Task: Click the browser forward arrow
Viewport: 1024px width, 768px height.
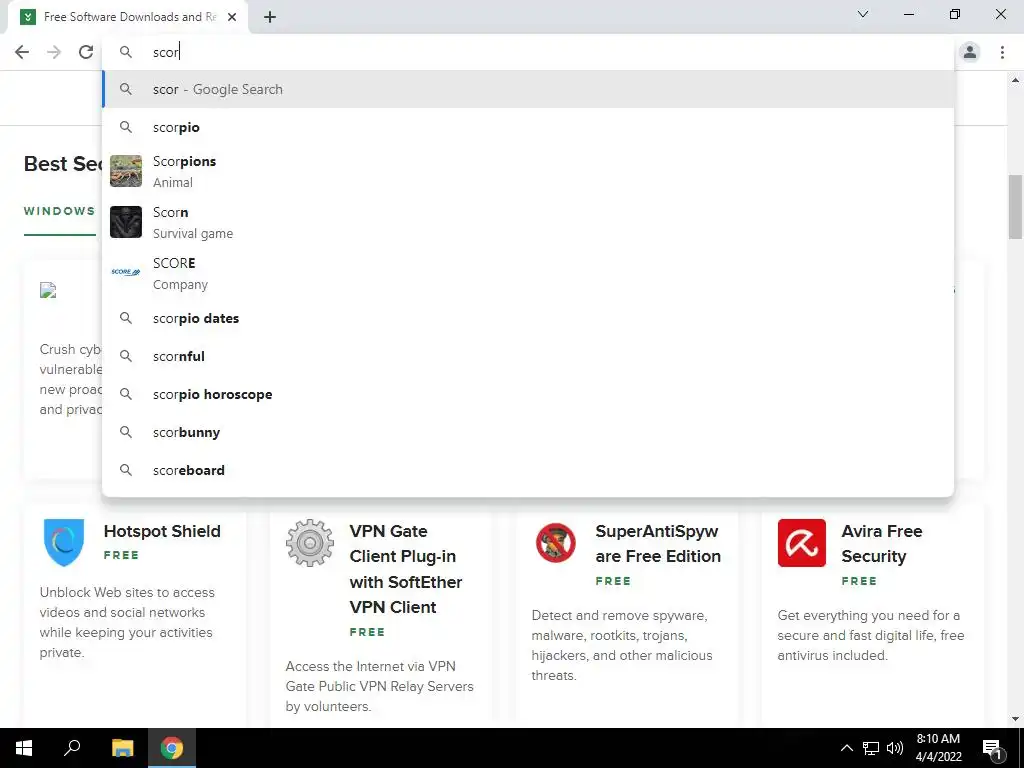Action: coord(54,52)
